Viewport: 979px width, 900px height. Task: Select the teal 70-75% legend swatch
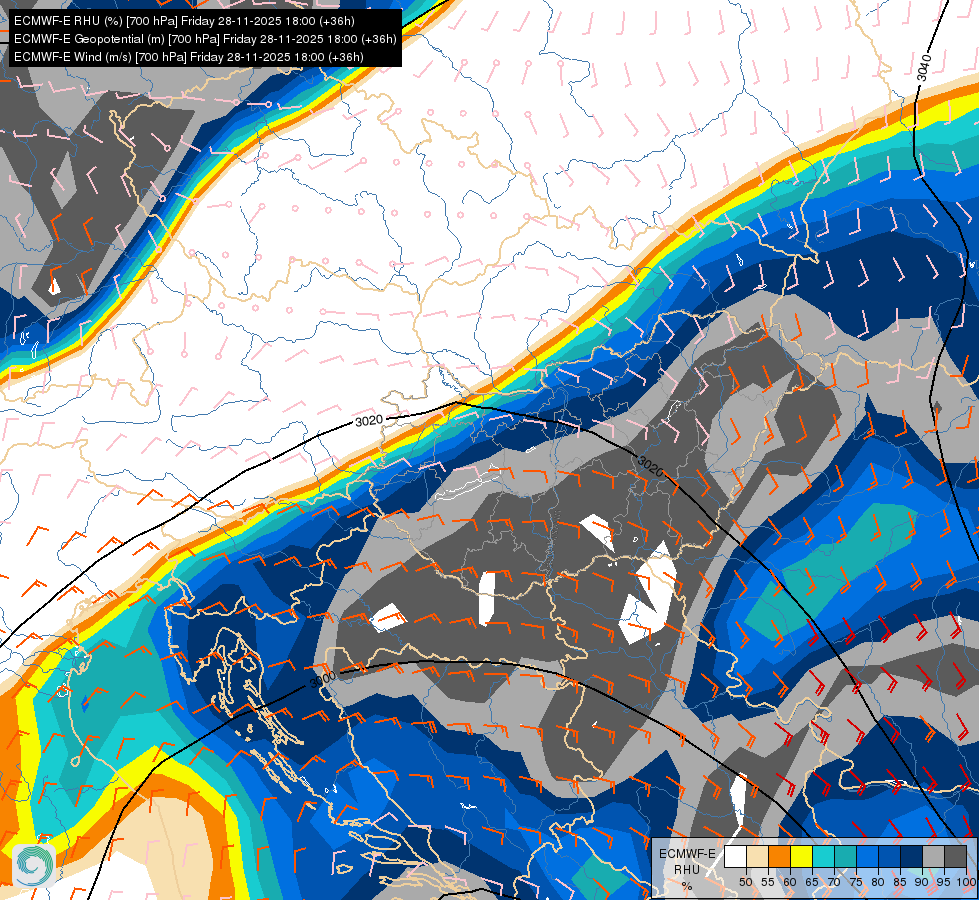(x=845, y=856)
